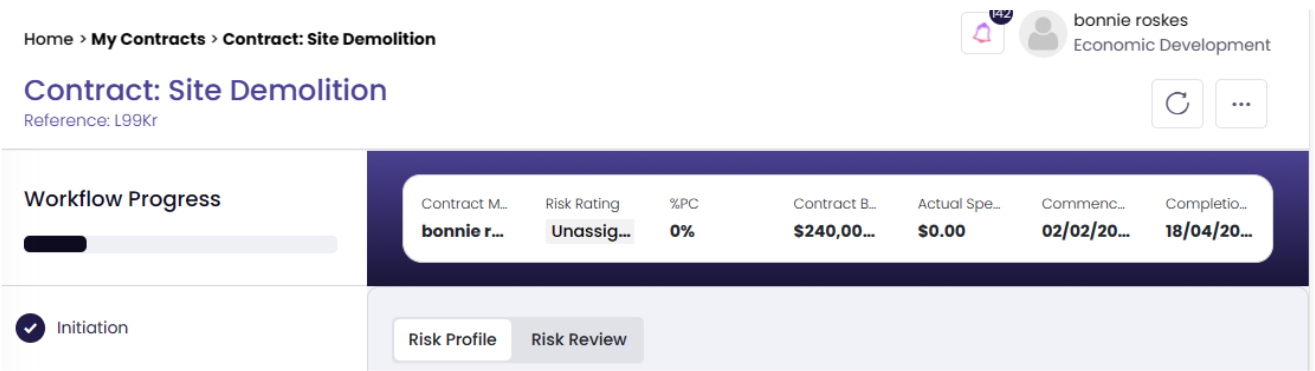1315x371 pixels.
Task: Click the Completion date value
Action: tap(1208, 231)
